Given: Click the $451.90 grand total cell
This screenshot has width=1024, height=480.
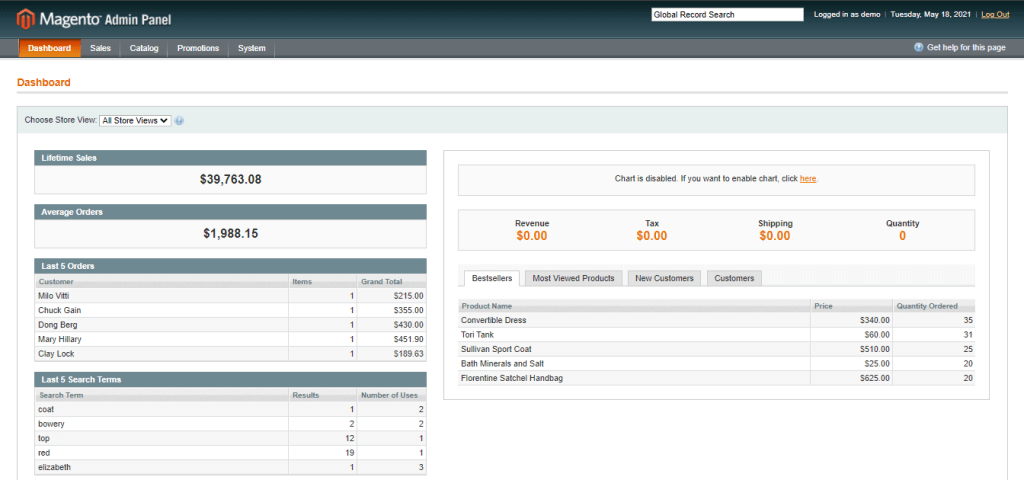Looking at the screenshot, I should click(391, 339).
